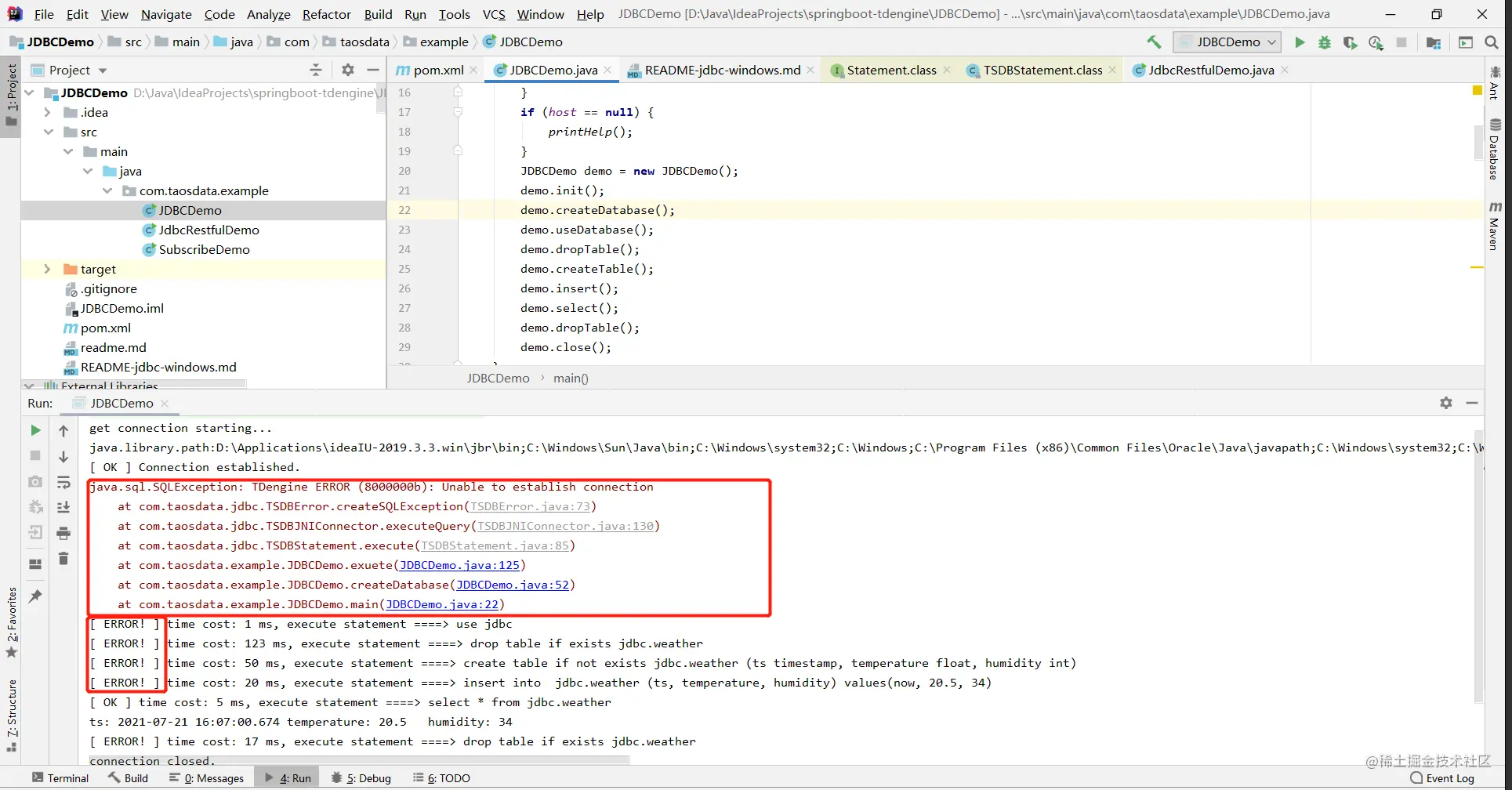The width and height of the screenshot is (1512, 790).
Task: Build project with hammer icon
Action: coord(1154,42)
